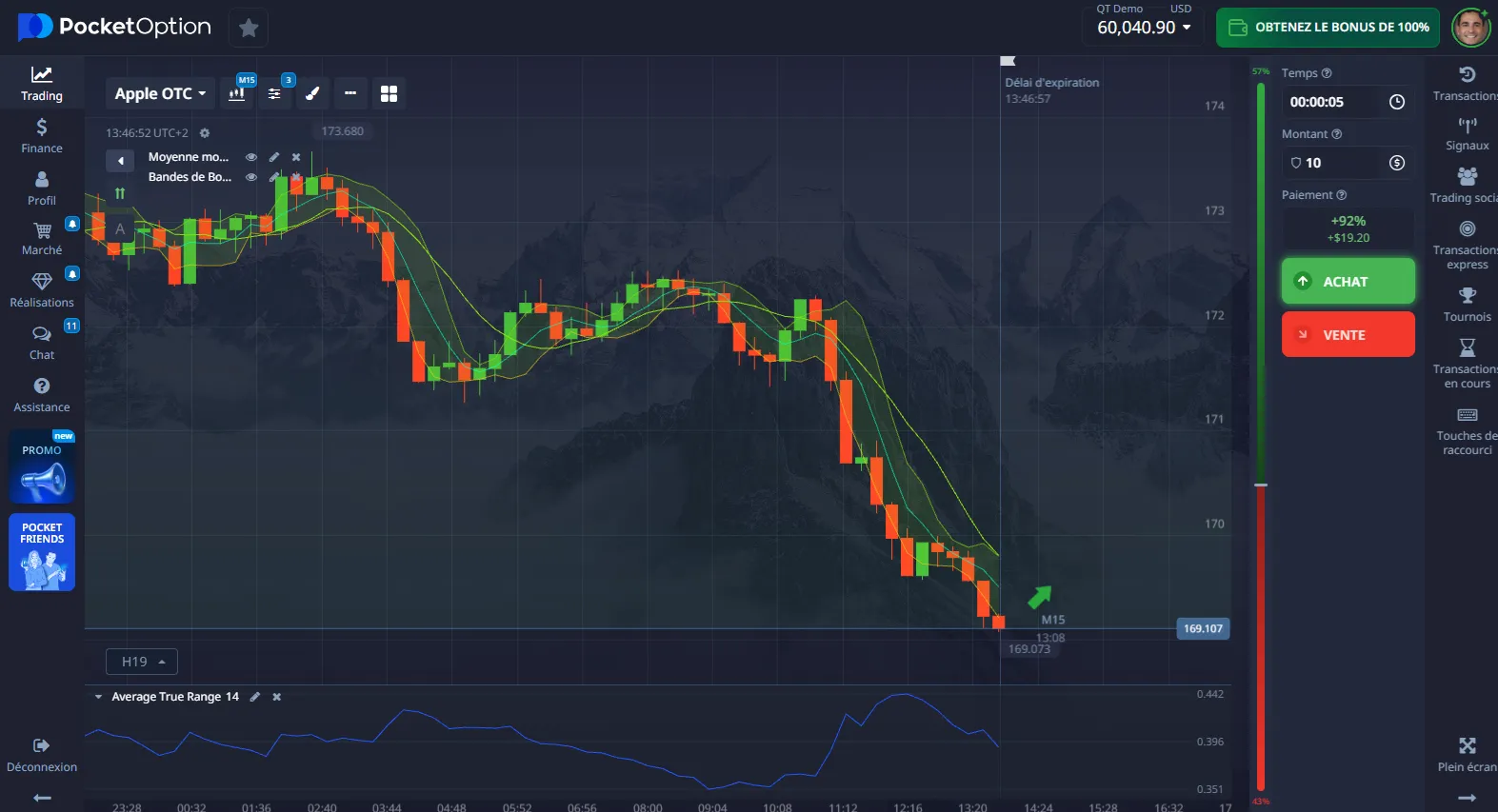Viewport: 1498px width, 812px height.
Task: Click OBTENEZ LE BONUS DE 100% button
Action: point(1328,28)
